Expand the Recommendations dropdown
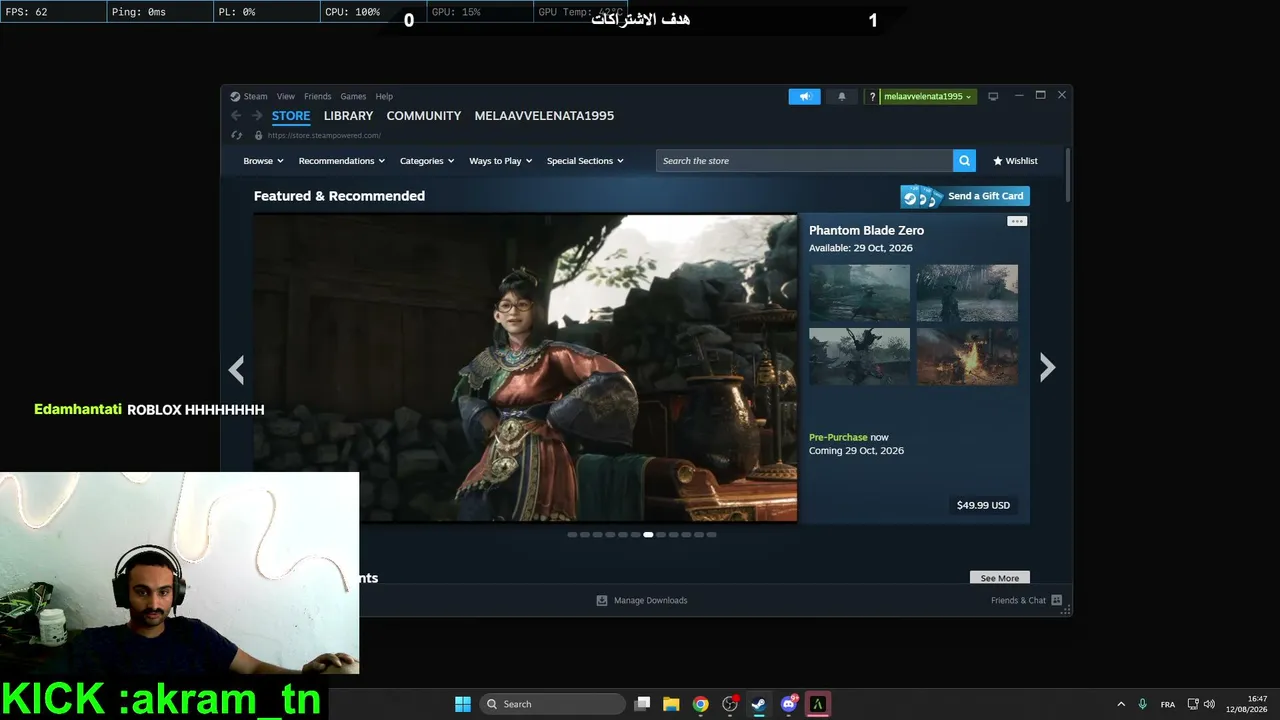Image resolution: width=1280 pixels, height=720 pixels. (342, 161)
